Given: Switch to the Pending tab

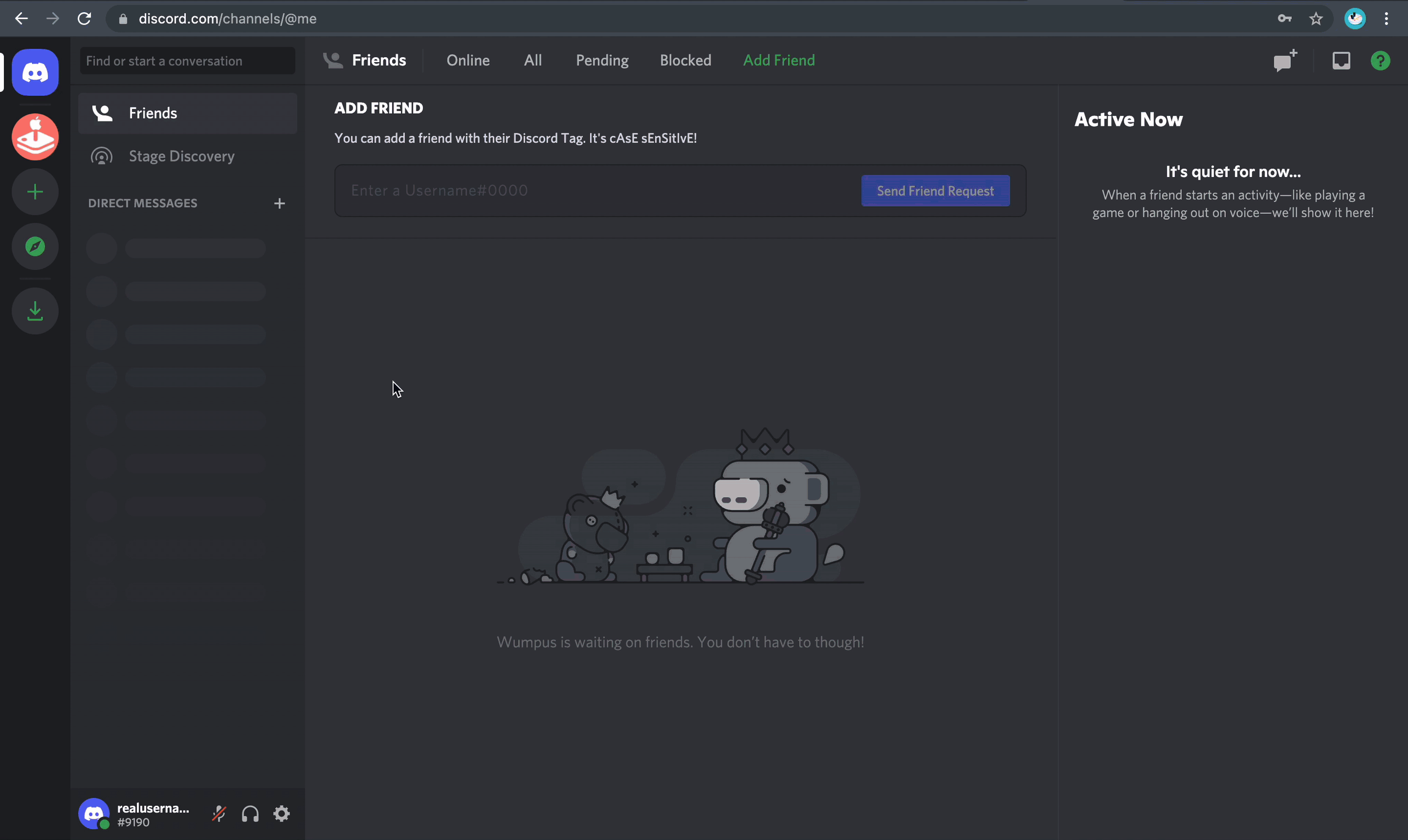Looking at the screenshot, I should tap(602, 60).
